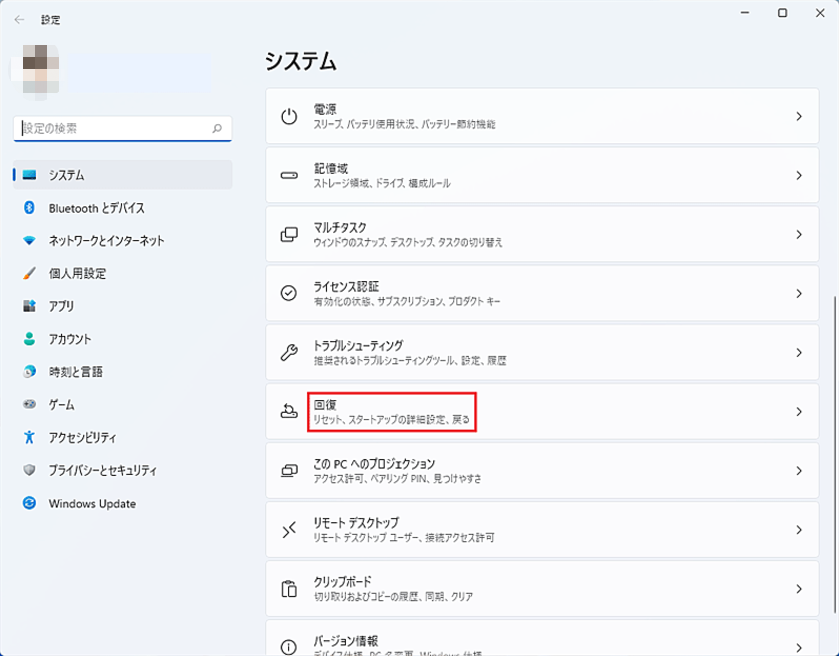Click the storage drive icon for 記憶域
Screen dimensions: 839x656
[289, 175]
